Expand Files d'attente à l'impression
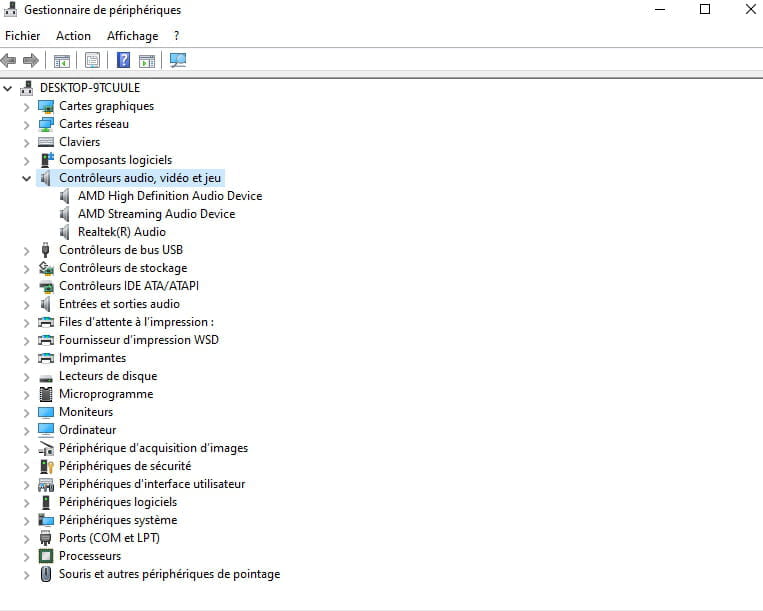The height and width of the screenshot is (611, 763). [x=26, y=323]
